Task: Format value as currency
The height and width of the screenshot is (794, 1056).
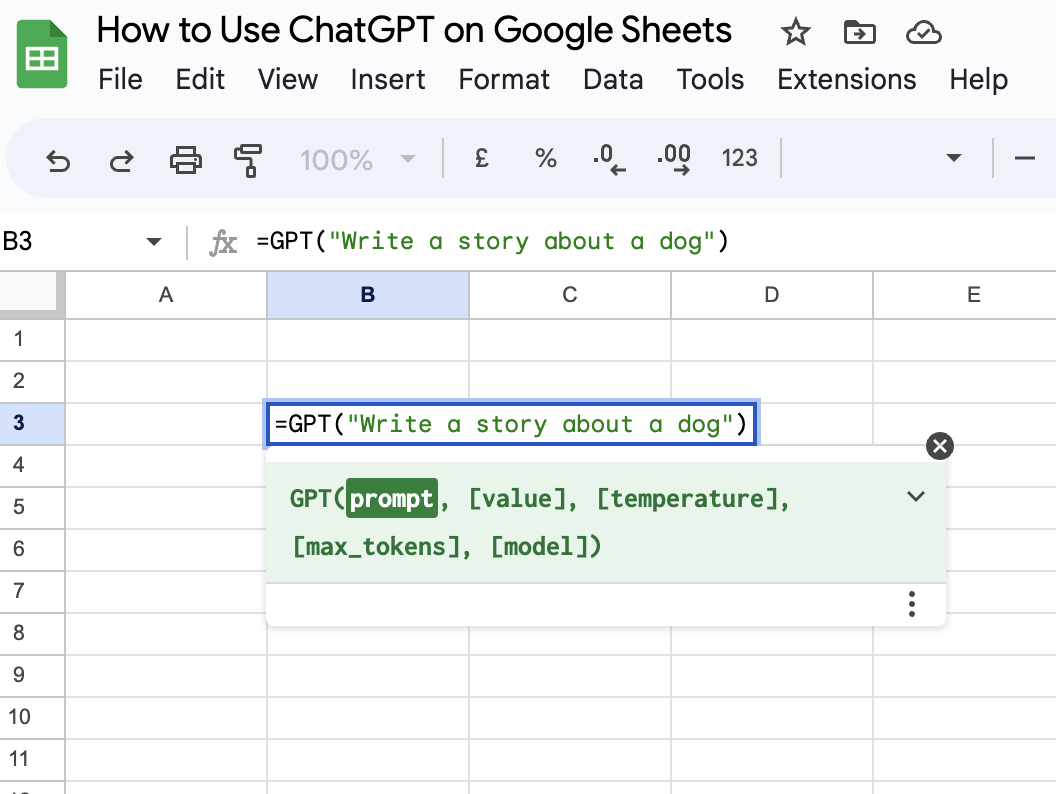Action: 481,158
